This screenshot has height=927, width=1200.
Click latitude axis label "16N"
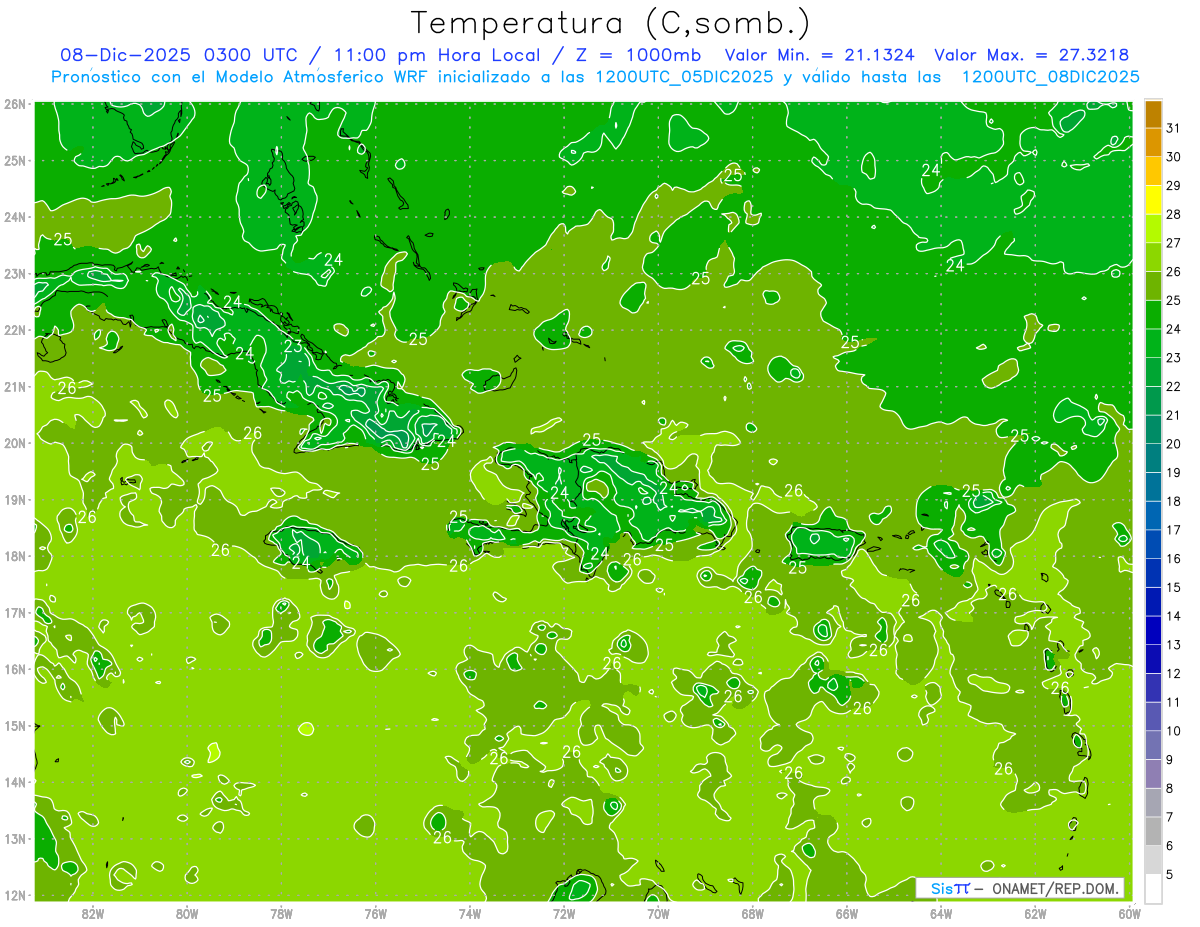(15, 669)
